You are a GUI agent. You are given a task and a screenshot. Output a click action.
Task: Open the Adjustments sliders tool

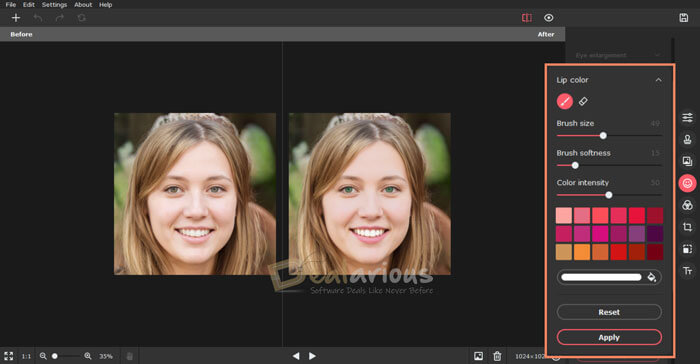(688, 117)
